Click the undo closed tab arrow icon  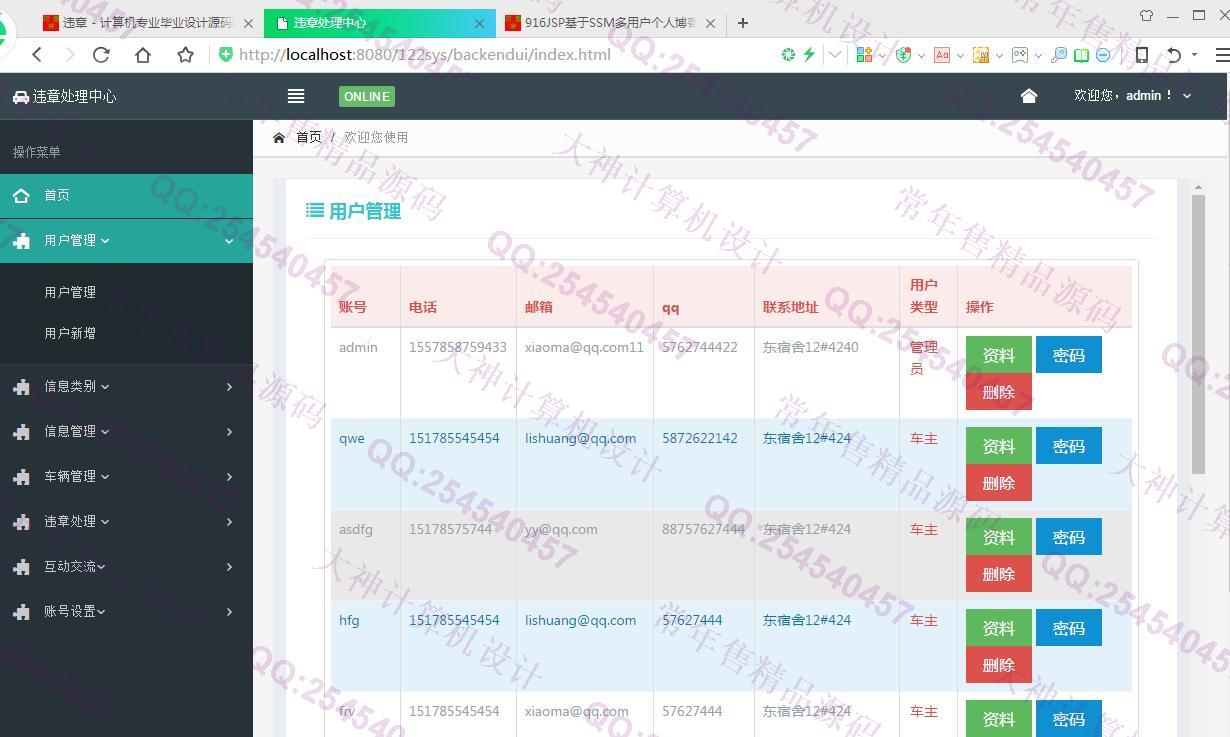pos(1174,55)
